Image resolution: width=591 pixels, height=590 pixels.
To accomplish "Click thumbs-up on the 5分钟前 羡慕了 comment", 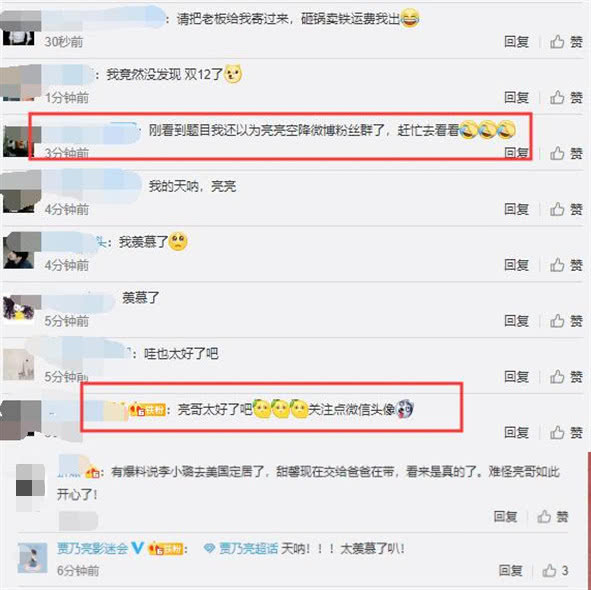I will tap(566, 321).
